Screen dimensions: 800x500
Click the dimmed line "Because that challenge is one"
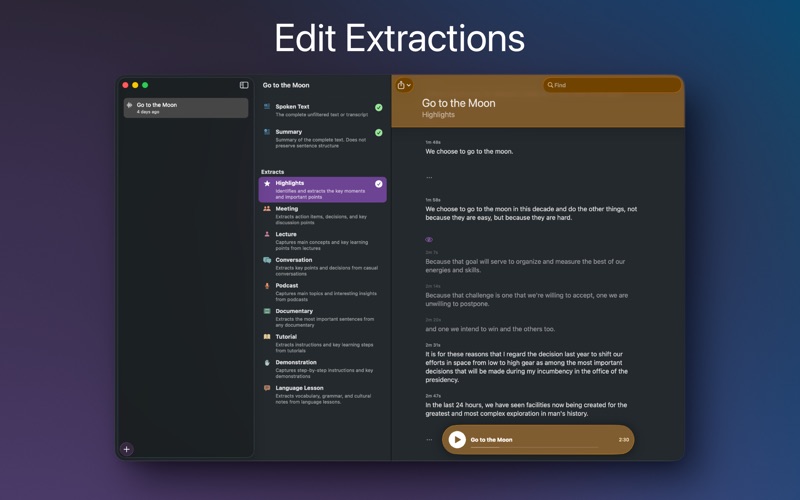tap(527, 299)
